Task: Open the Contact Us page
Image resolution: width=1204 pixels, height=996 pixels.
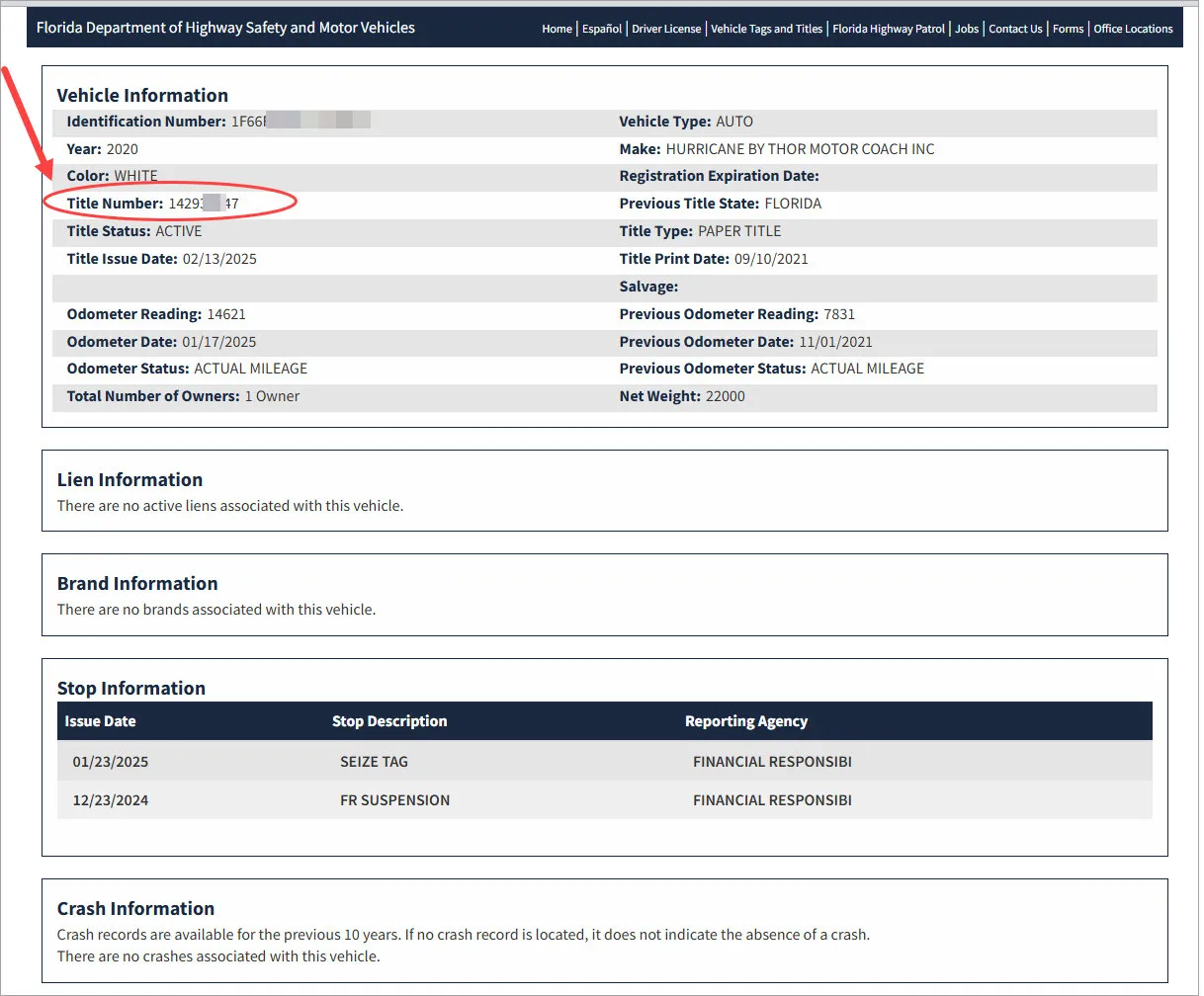Action: 1015,29
